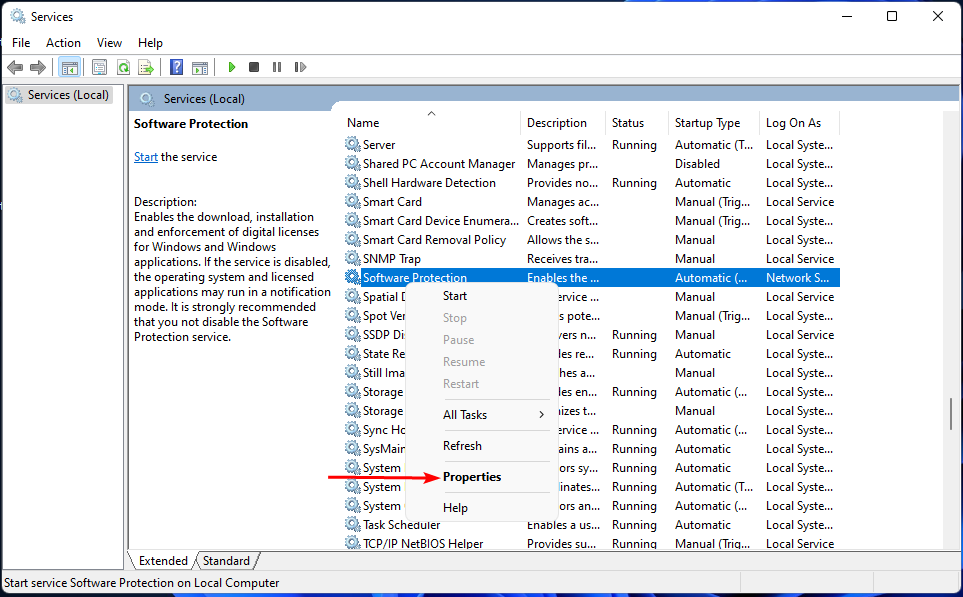
Task: Expand the All Tasks submenu
Action: click(x=494, y=415)
